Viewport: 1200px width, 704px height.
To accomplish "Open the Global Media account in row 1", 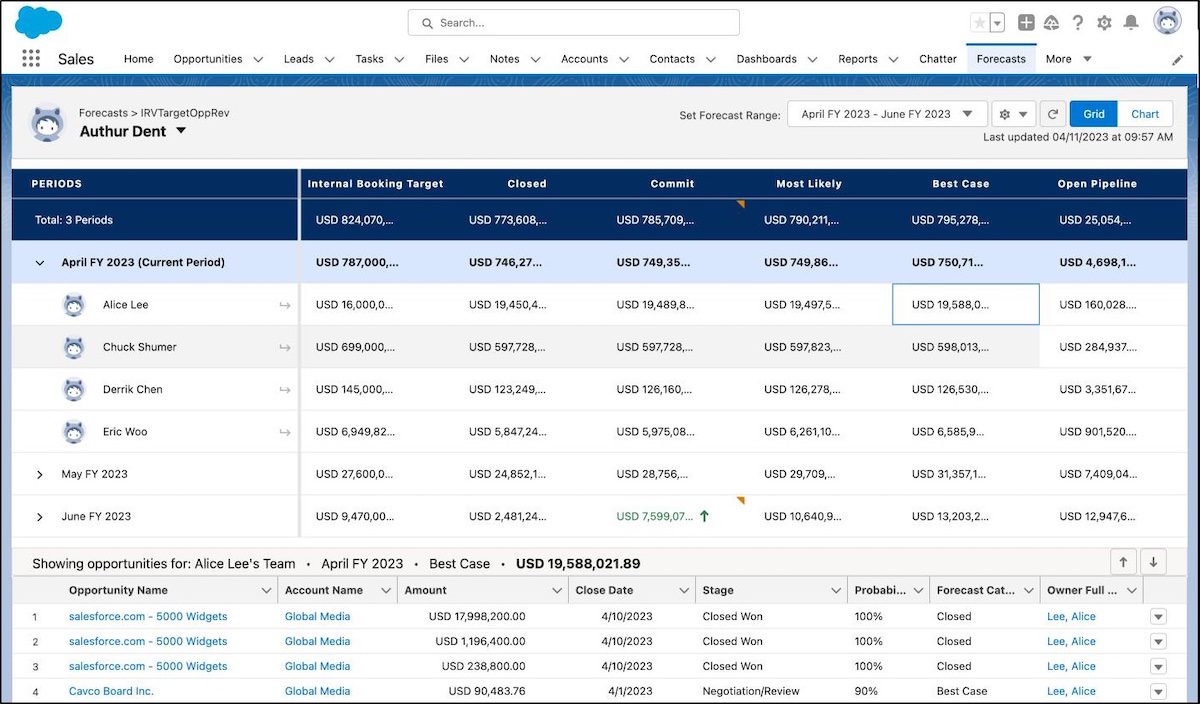I will point(317,616).
